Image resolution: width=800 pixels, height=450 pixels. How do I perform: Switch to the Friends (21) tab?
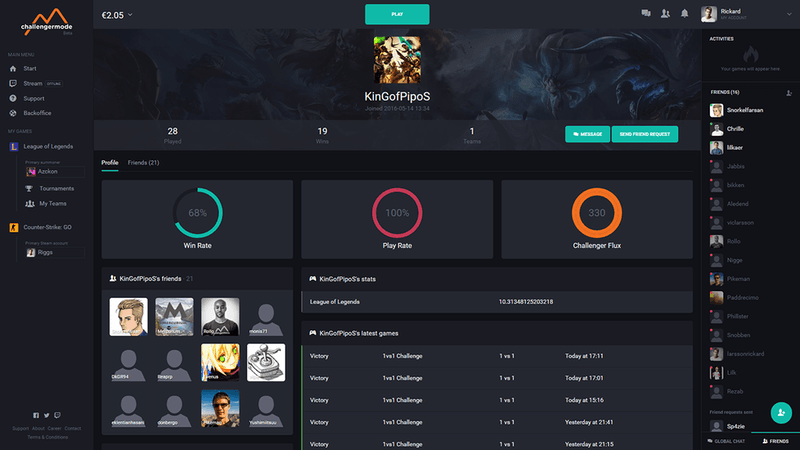[x=143, y=163]
